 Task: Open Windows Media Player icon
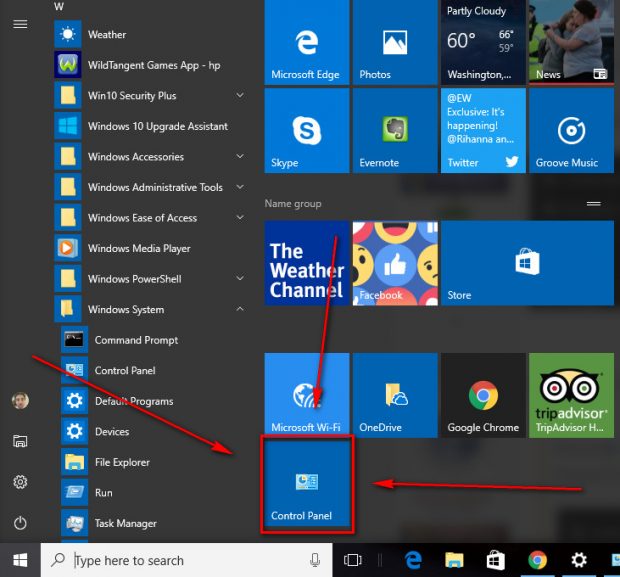point(68,248)
